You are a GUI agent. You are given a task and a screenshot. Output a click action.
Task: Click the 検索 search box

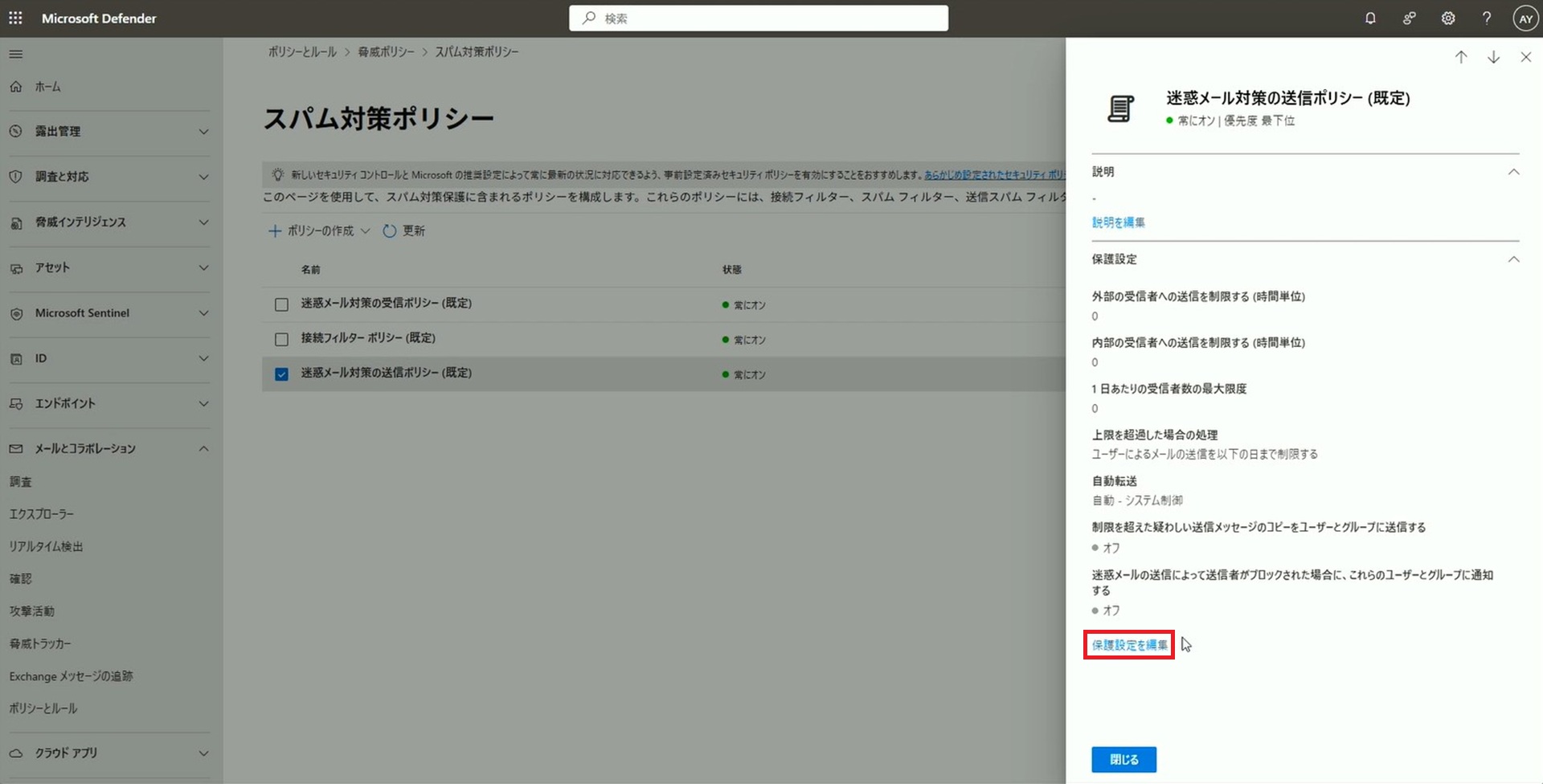point(758,18)
